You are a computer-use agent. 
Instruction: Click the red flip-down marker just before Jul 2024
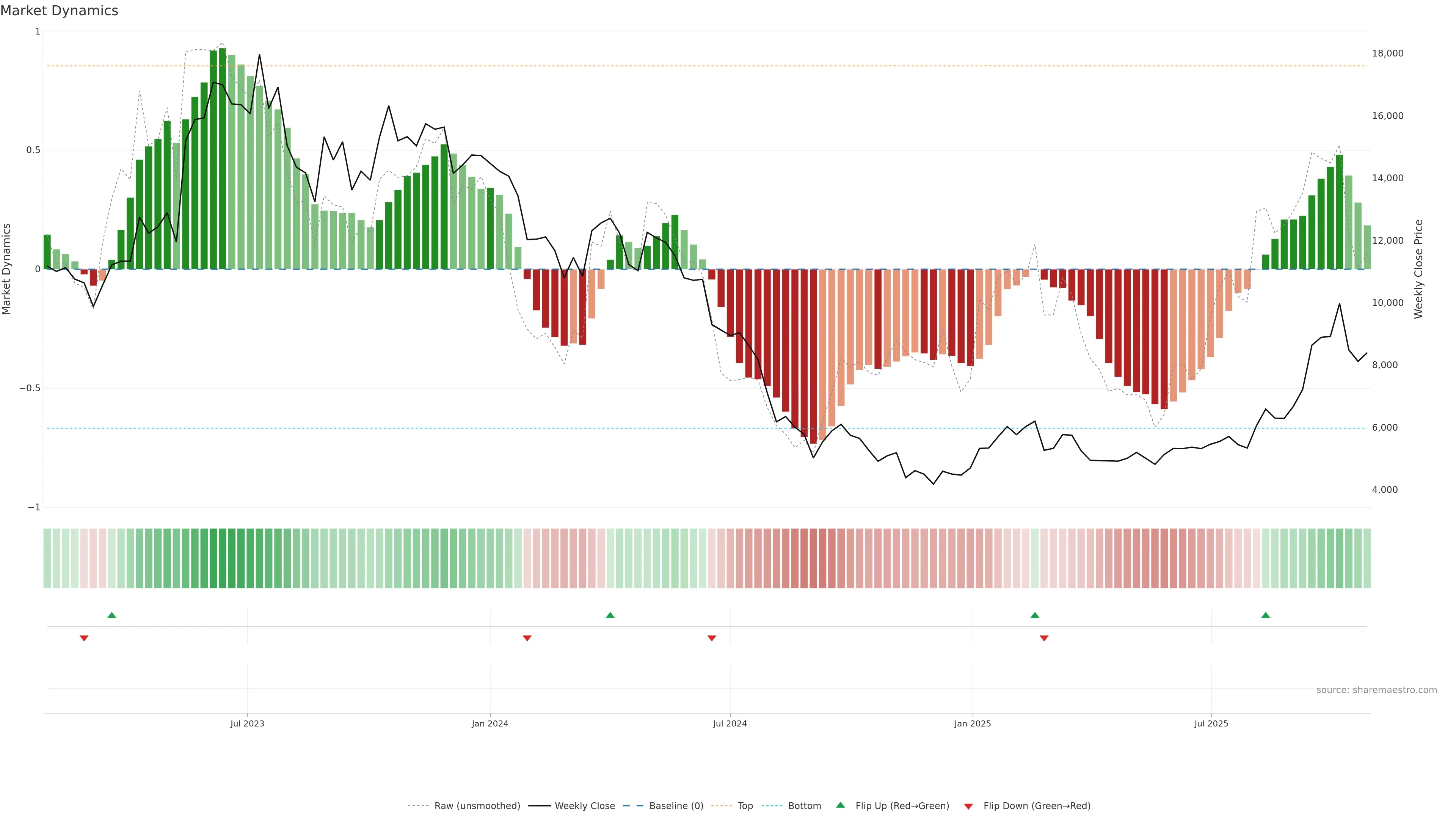point(712,638)
